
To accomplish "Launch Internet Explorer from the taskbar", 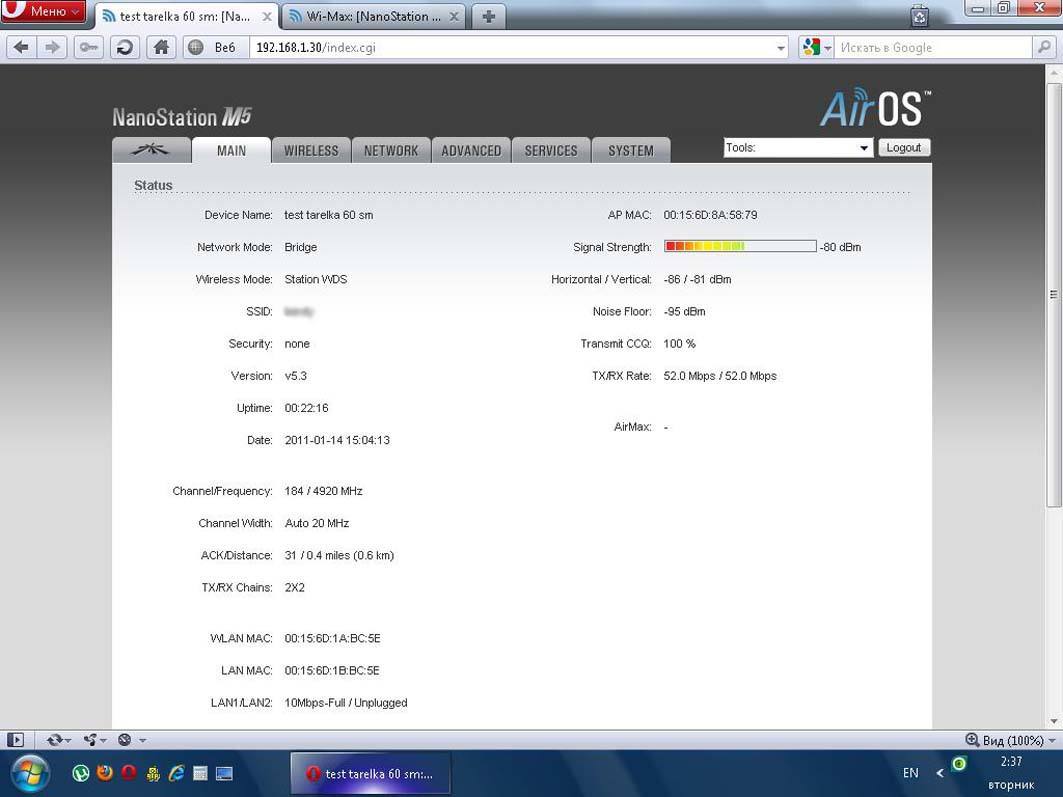I will 176,773.
